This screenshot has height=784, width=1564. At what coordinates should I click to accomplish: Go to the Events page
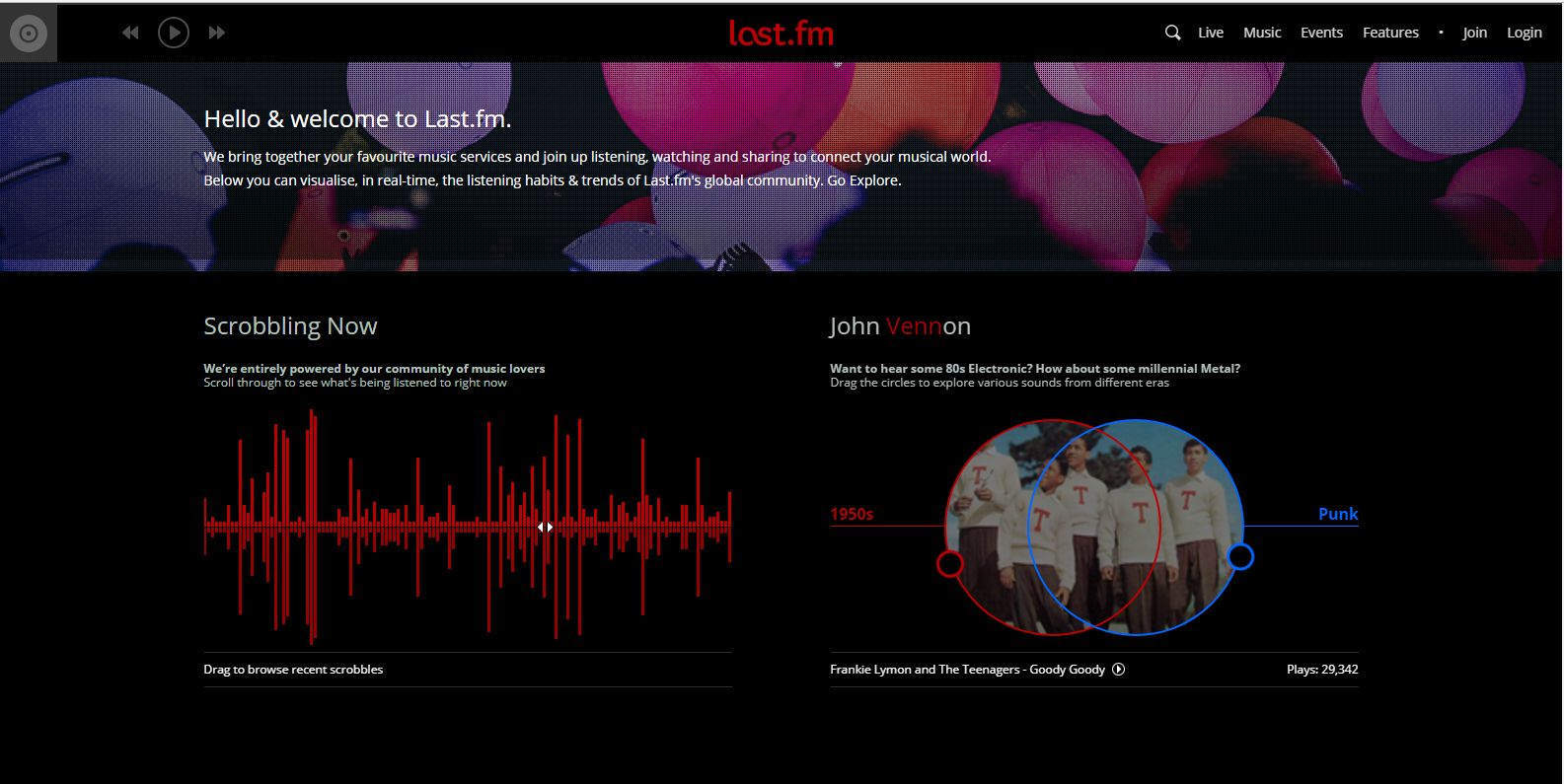[1321, 33]
